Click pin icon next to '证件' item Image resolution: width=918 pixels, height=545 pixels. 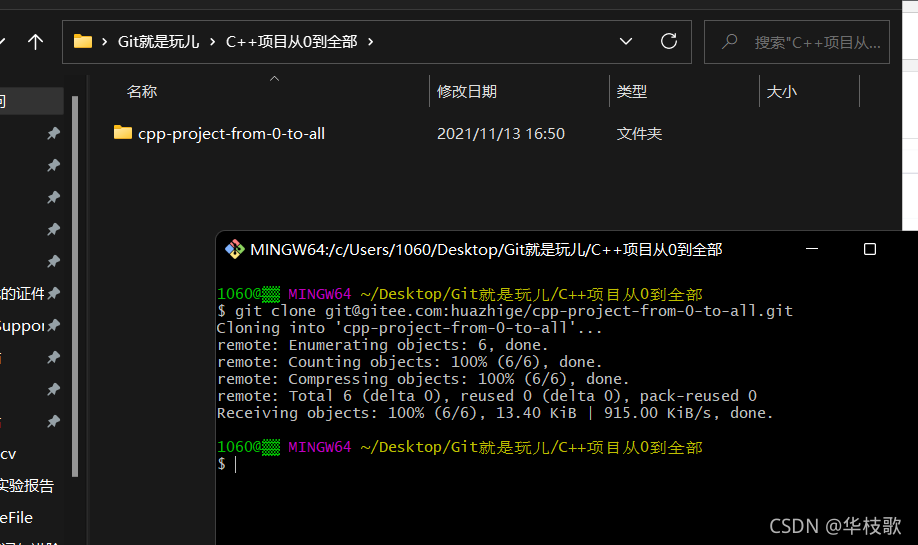click(x=53, y=293)
